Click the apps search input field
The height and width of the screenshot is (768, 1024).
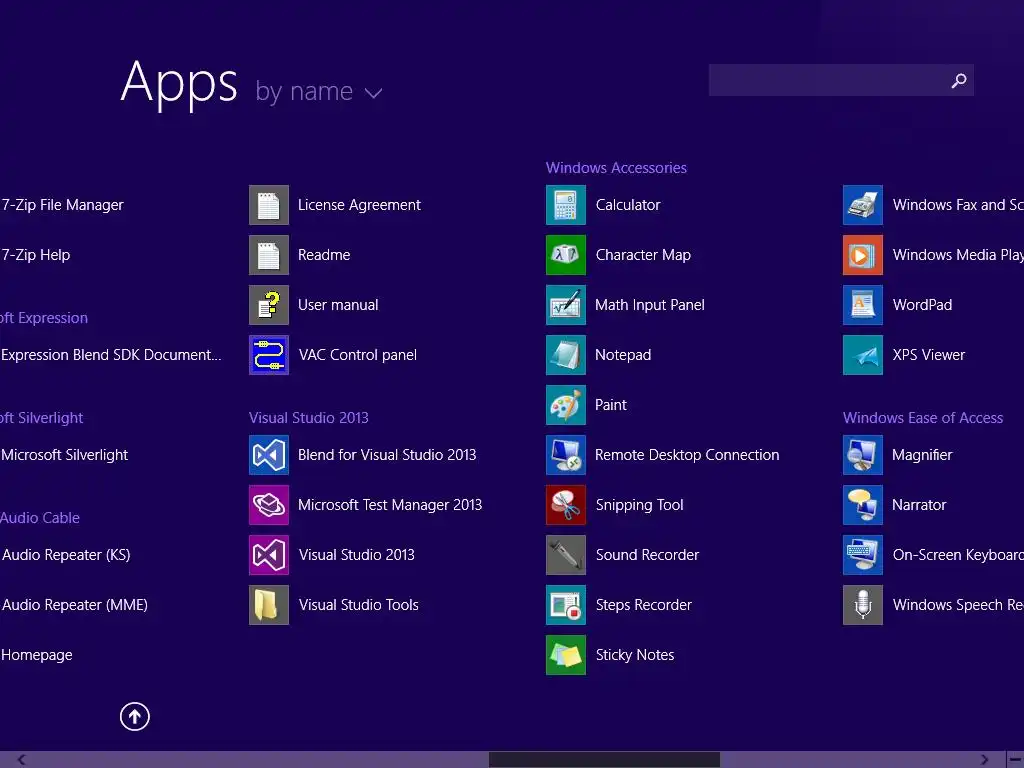841,80
